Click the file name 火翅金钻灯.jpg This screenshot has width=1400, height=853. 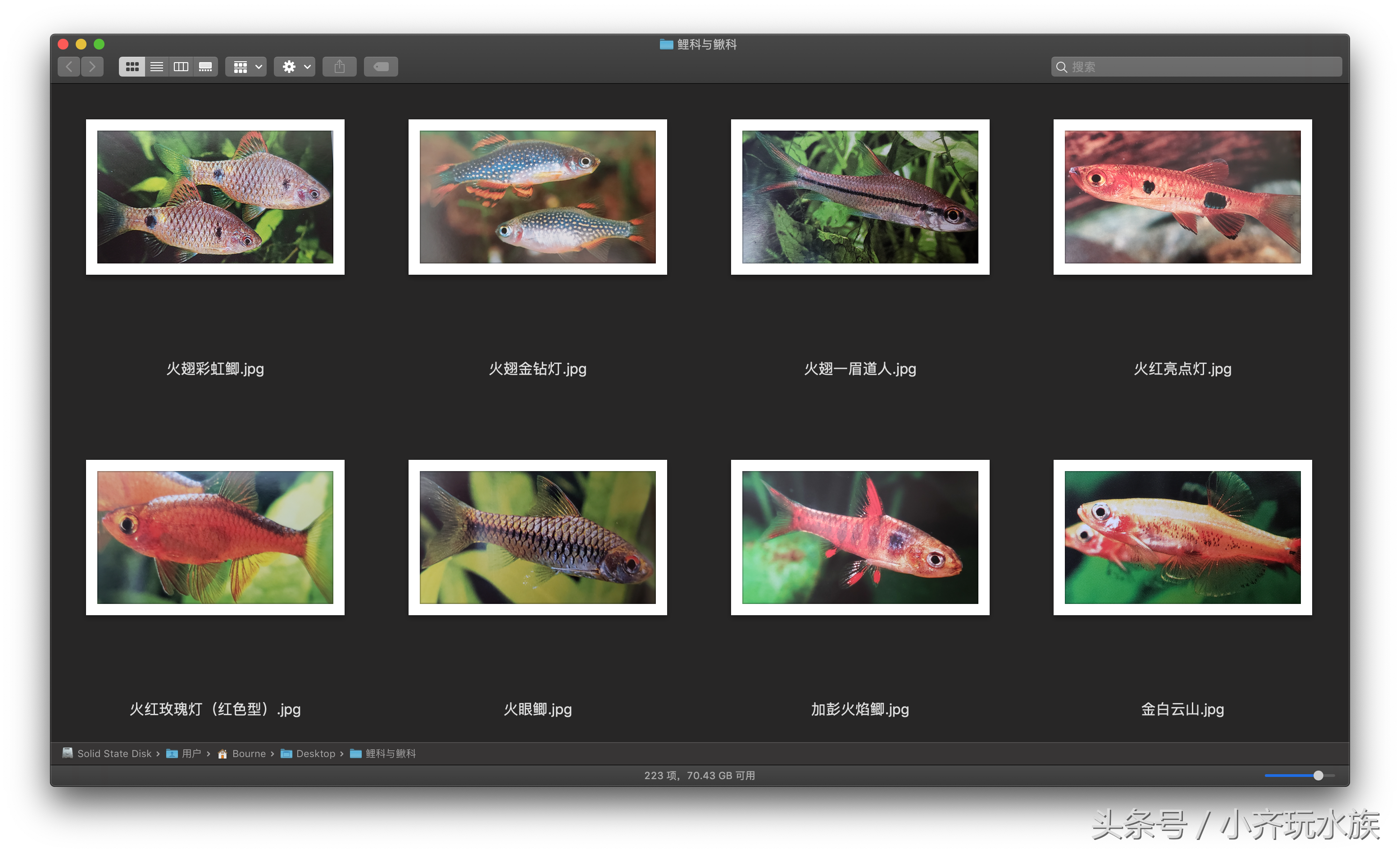tap(537, 369)
